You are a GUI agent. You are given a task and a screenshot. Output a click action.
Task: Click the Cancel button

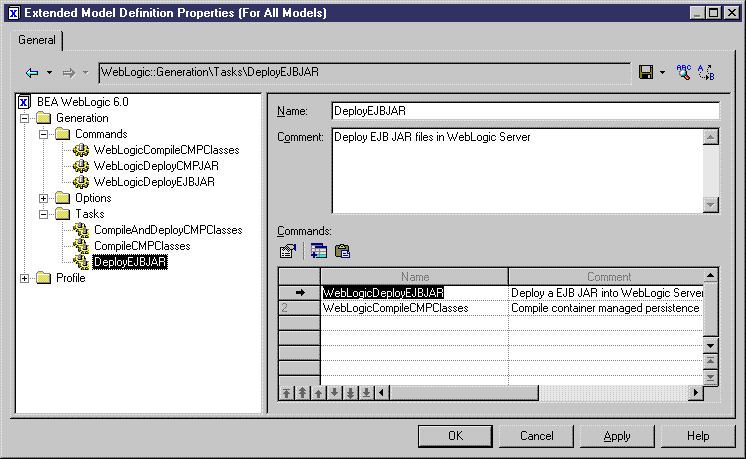(536, 436)
